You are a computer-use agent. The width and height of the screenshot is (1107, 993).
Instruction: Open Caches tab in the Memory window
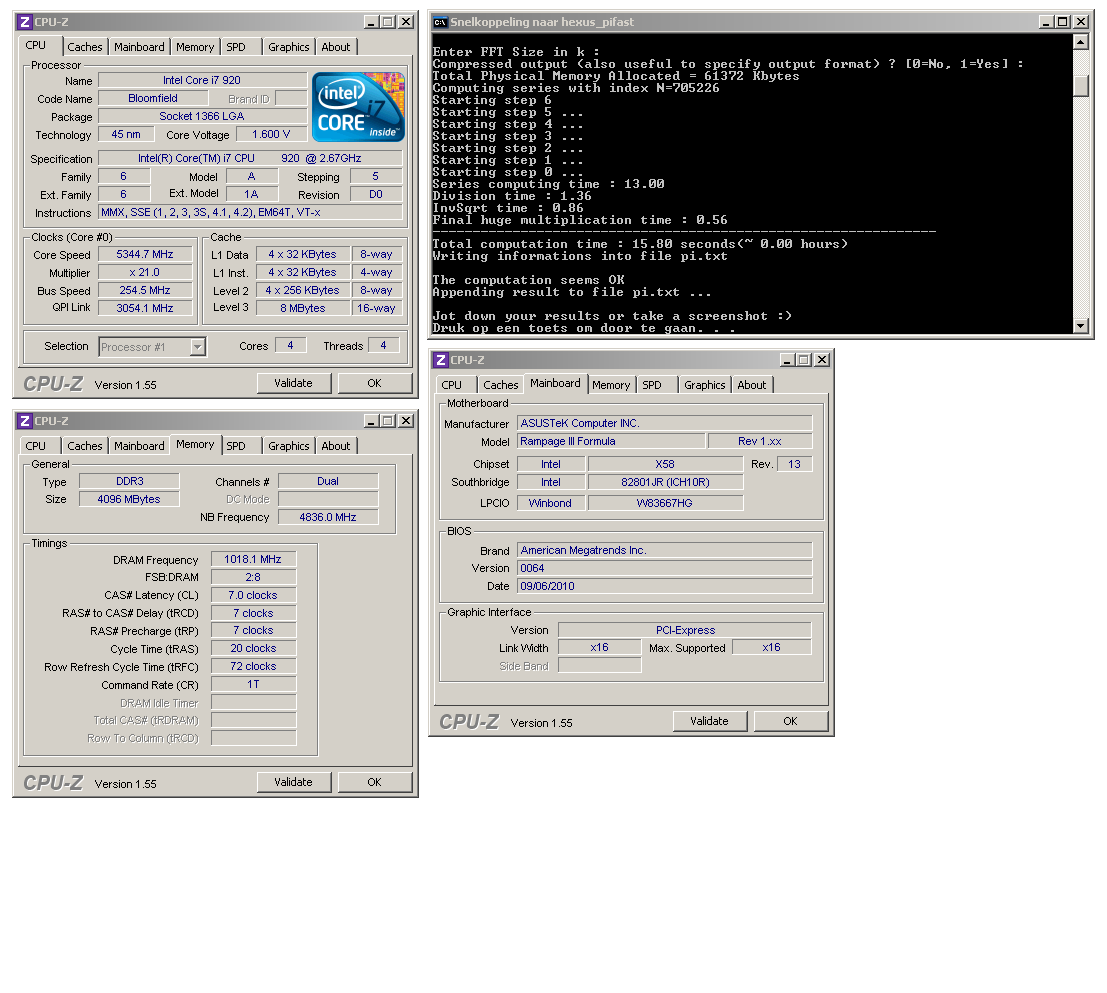tap(85, 446)
